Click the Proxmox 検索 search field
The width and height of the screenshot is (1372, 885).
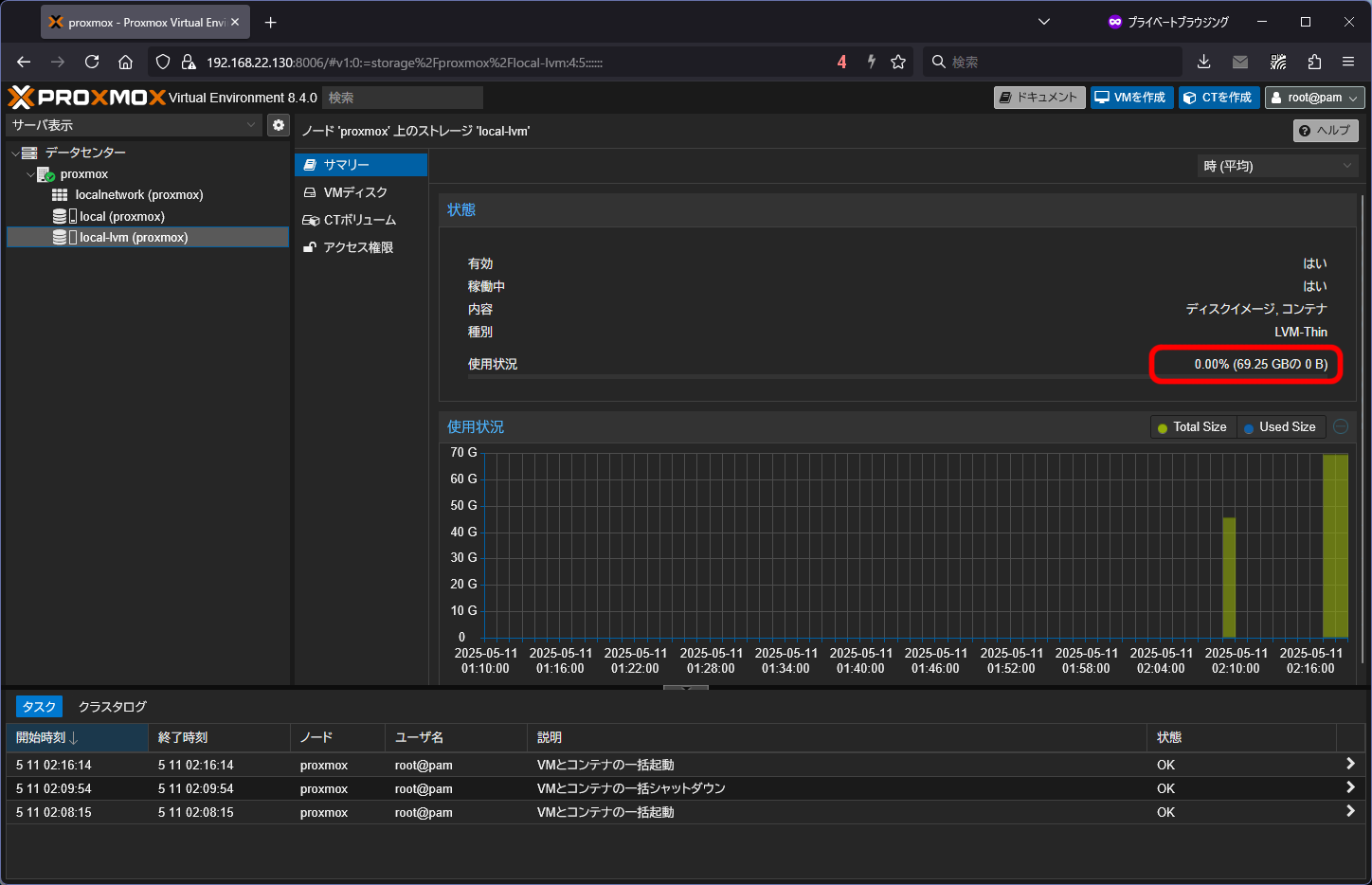pos(403,98)
